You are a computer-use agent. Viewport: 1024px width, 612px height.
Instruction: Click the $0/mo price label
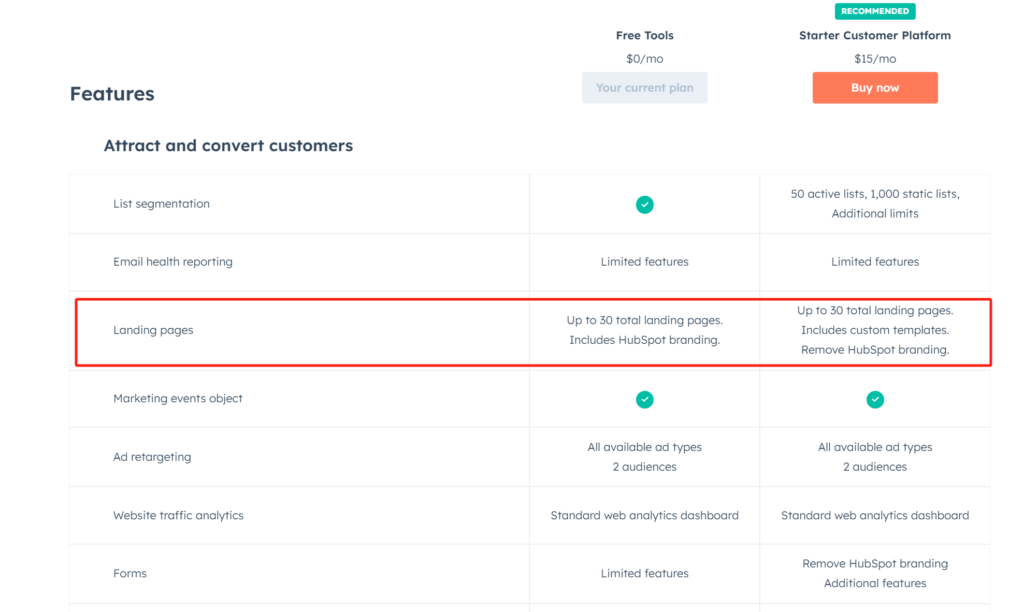click(x=645, y=59)
